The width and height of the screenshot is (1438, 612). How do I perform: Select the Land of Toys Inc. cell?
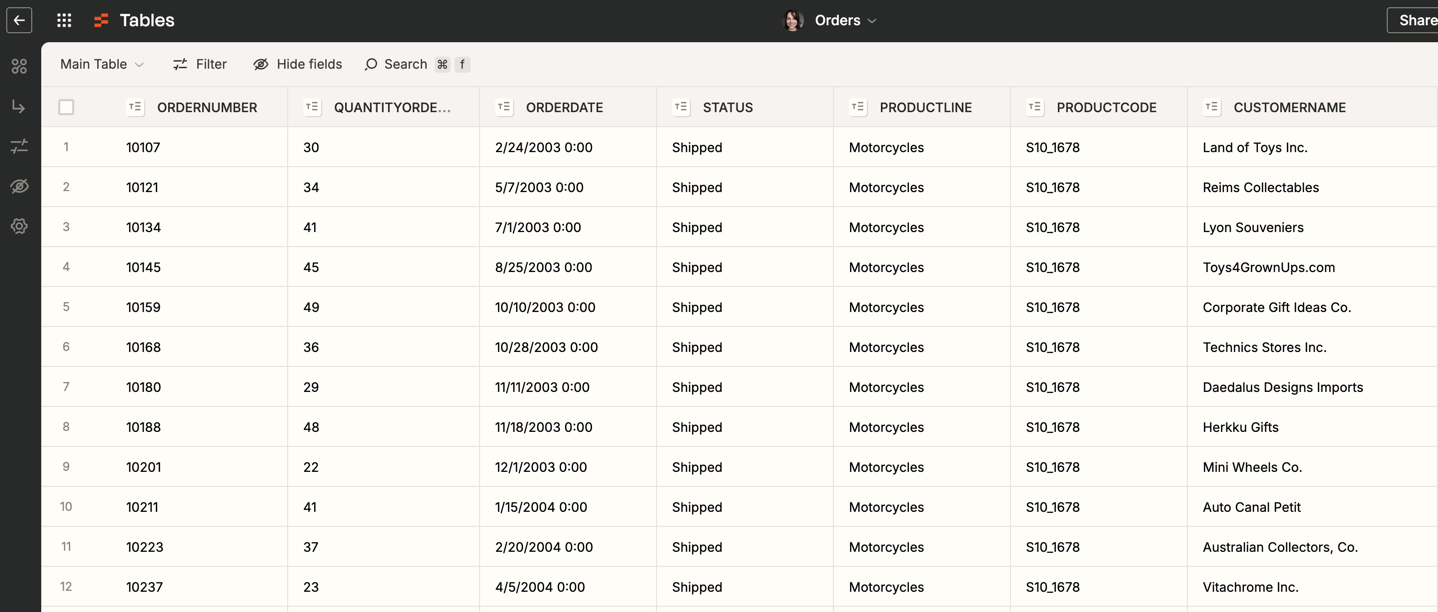1255,147
